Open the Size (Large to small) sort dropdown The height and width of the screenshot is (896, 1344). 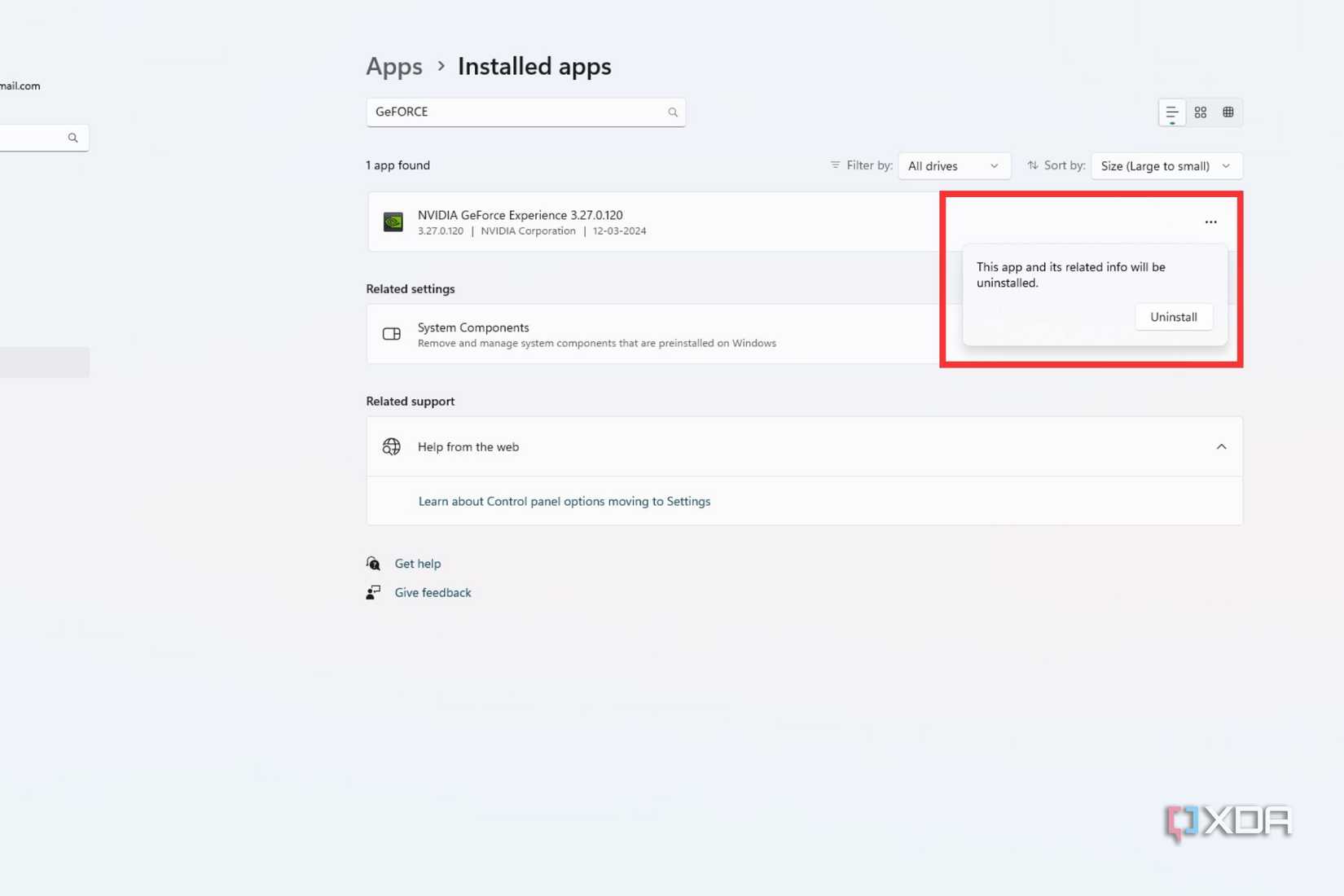(1166, 166)
